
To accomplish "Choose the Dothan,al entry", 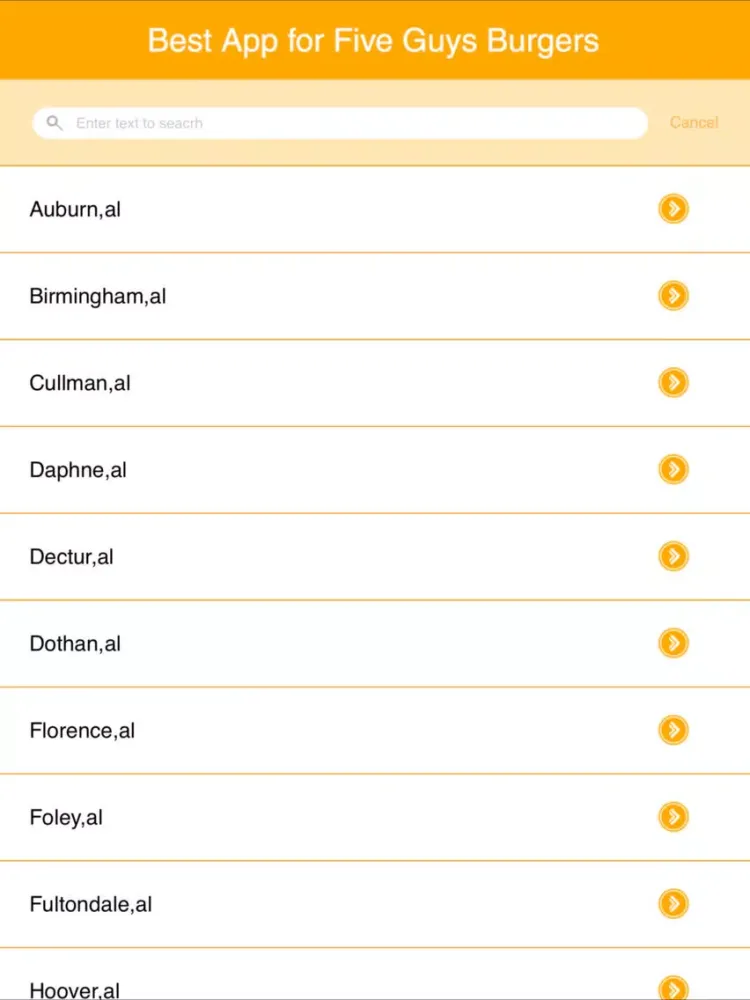I will [x=75, y=643].
